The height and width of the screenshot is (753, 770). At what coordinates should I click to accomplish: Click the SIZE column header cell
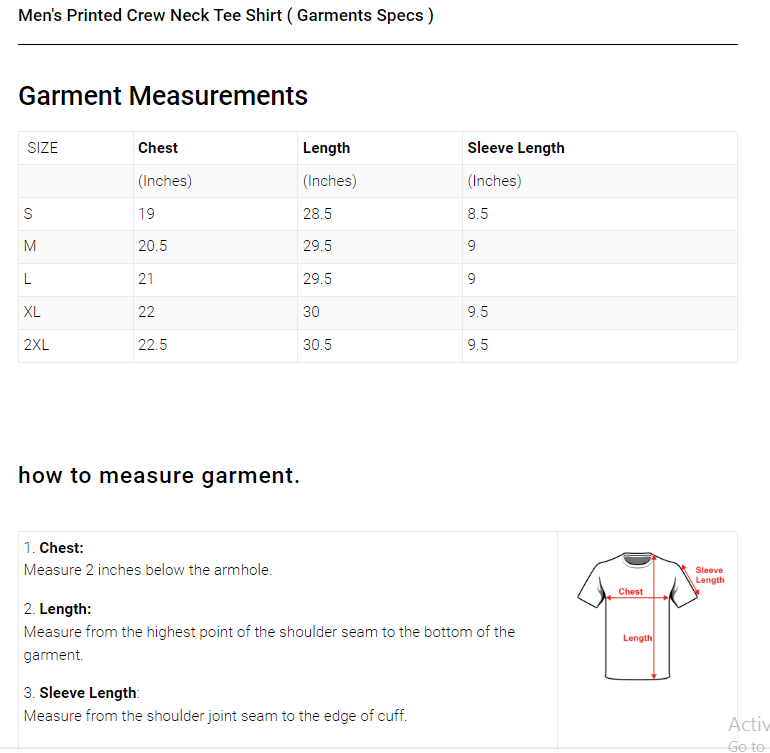(43, 148)
